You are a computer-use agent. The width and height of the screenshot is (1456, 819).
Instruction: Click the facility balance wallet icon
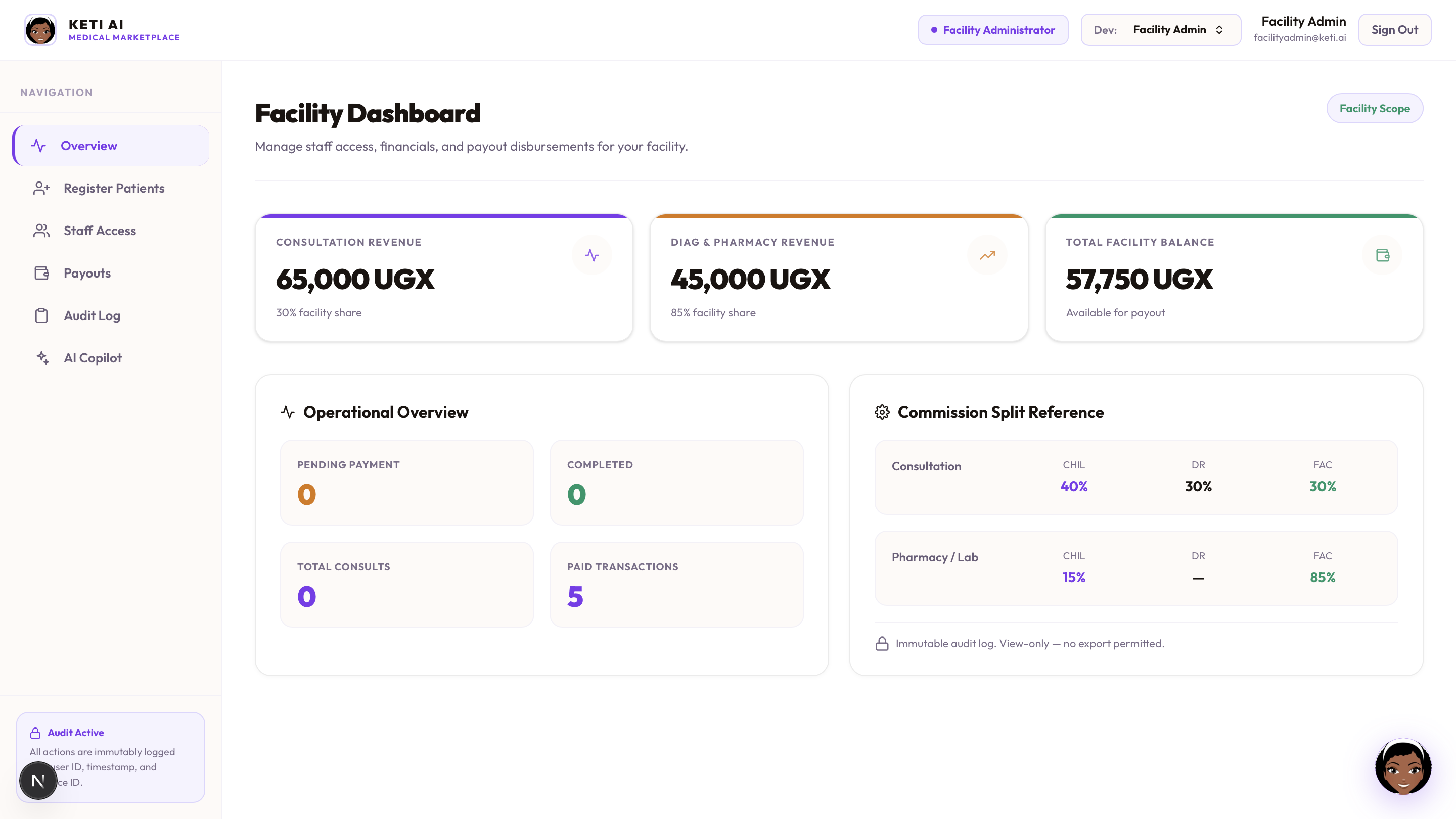(1383, 255)
